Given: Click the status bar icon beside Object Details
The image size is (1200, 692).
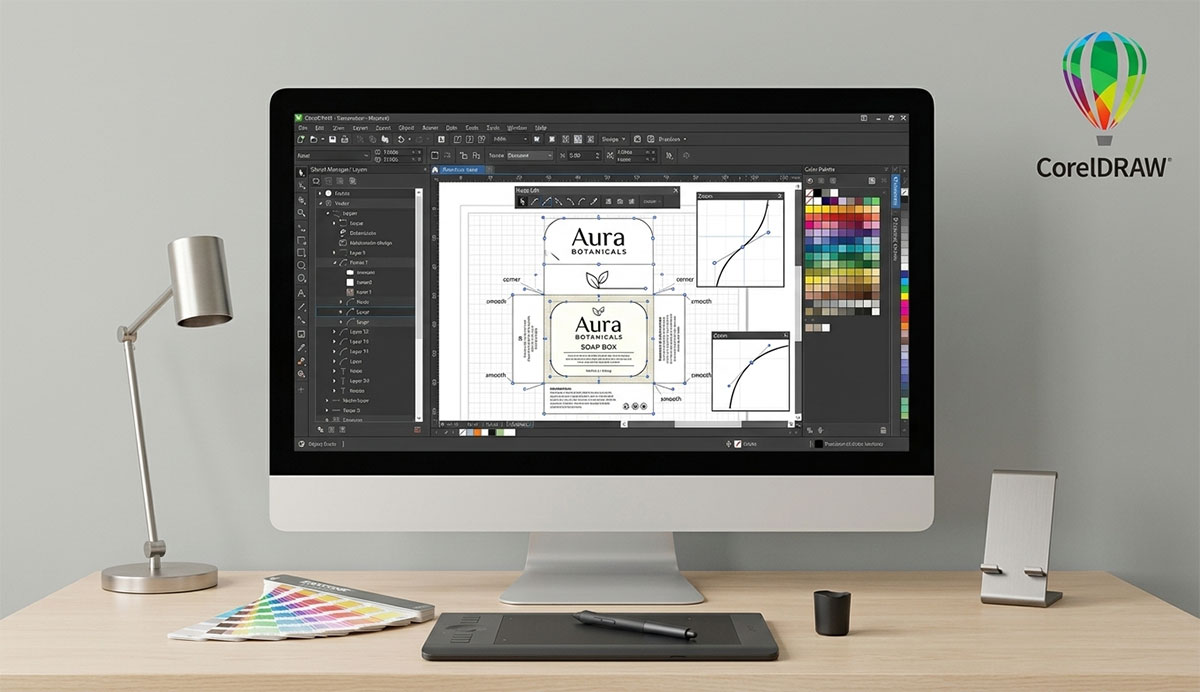Looking at the screenshot, I should [301, 444].
